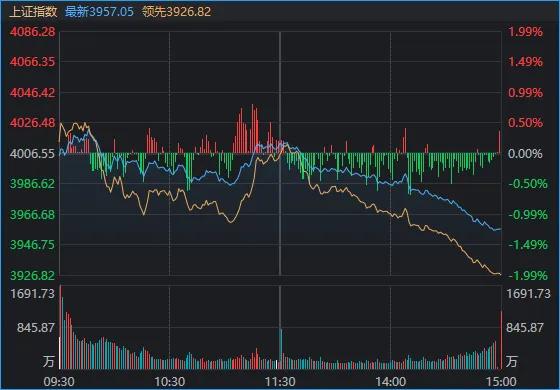
Task: Click the -0.99% percent axis label
Action: [x=528, y=215]
